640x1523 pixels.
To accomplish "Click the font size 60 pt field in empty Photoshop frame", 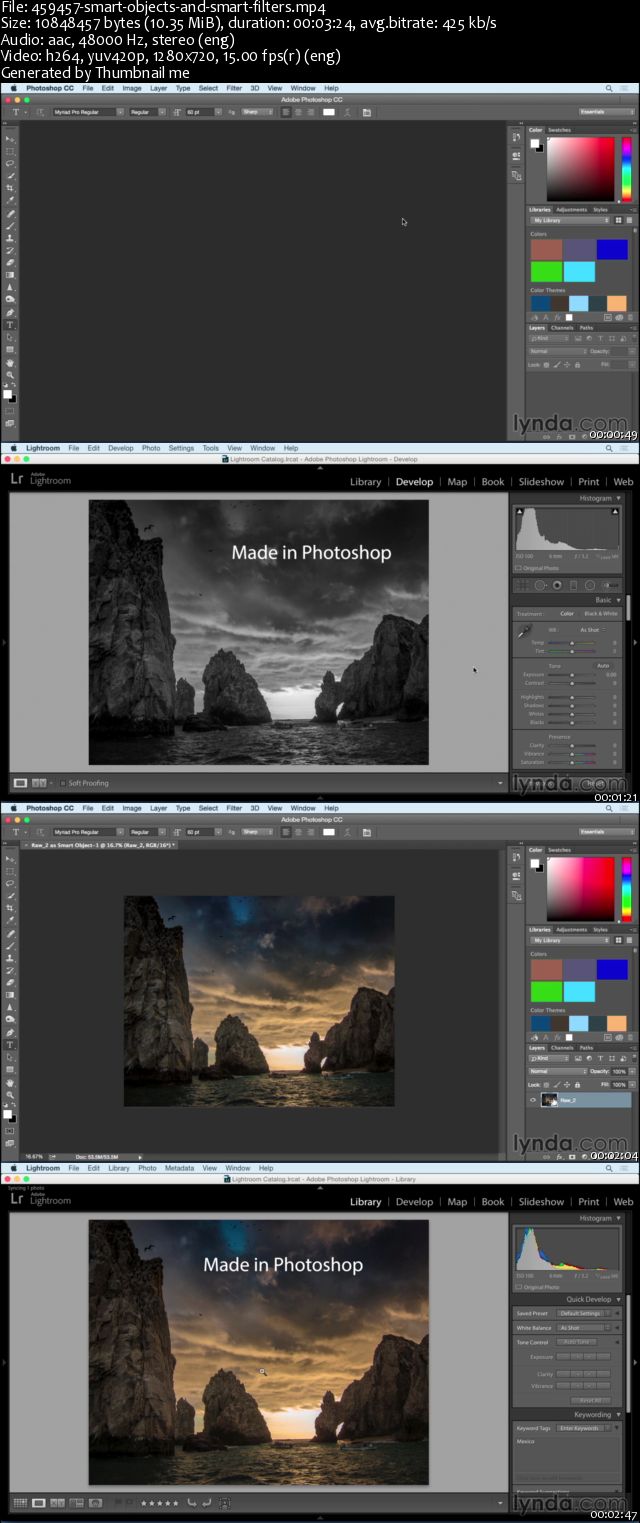I will [x=202, y=112].
